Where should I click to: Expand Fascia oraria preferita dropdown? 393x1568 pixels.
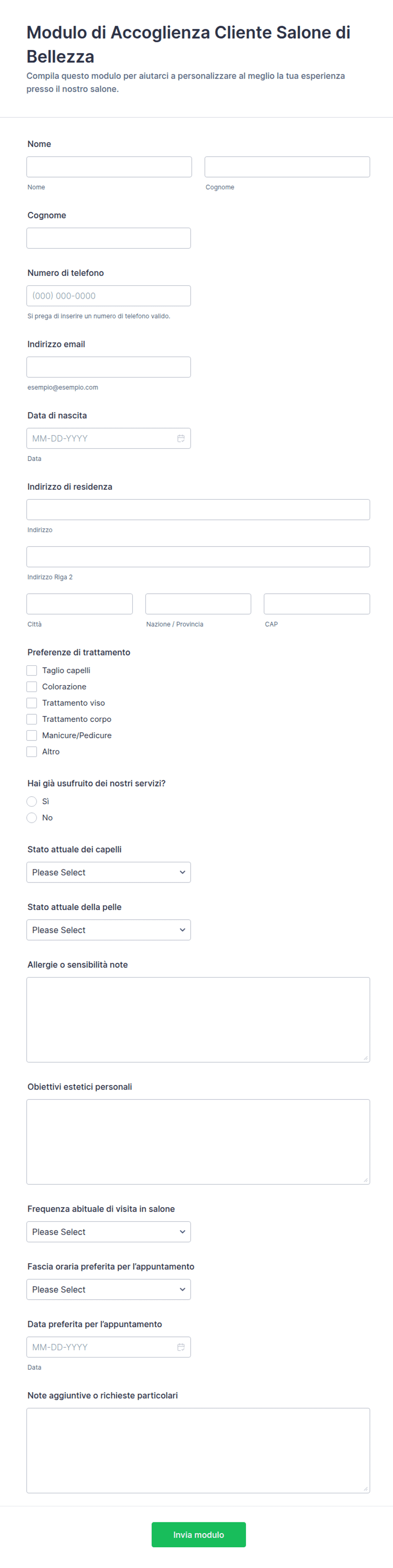[x=108, y=1289]
